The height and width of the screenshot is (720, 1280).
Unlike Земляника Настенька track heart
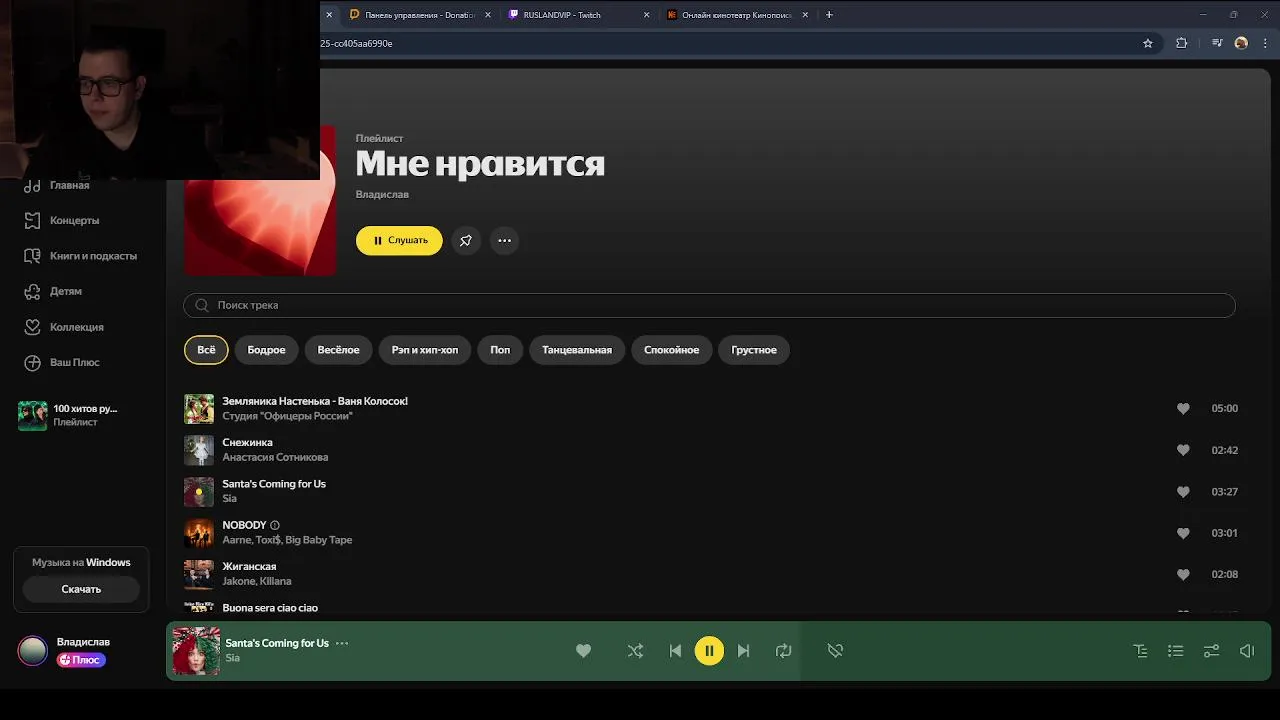[x=1183, y=408]
